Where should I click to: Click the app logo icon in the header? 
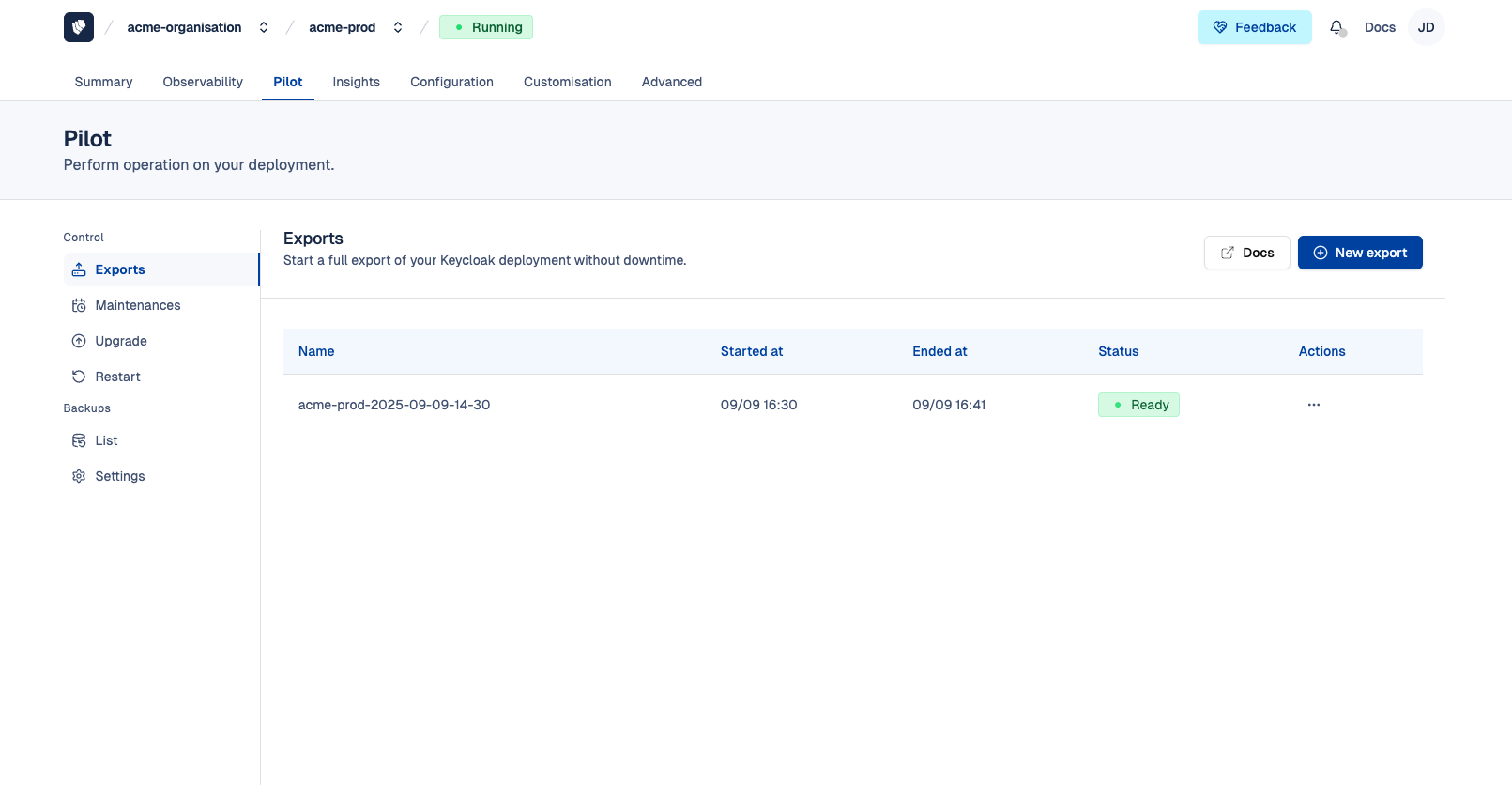(x=79, y=27)
